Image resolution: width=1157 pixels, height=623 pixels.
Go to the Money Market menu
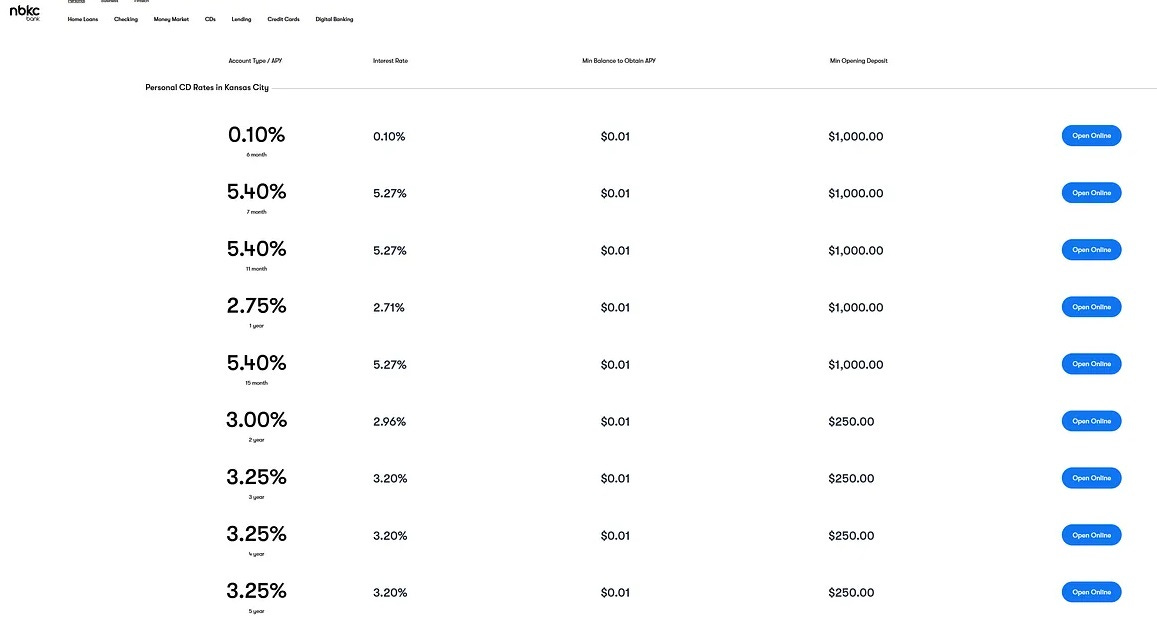point(171,19)
